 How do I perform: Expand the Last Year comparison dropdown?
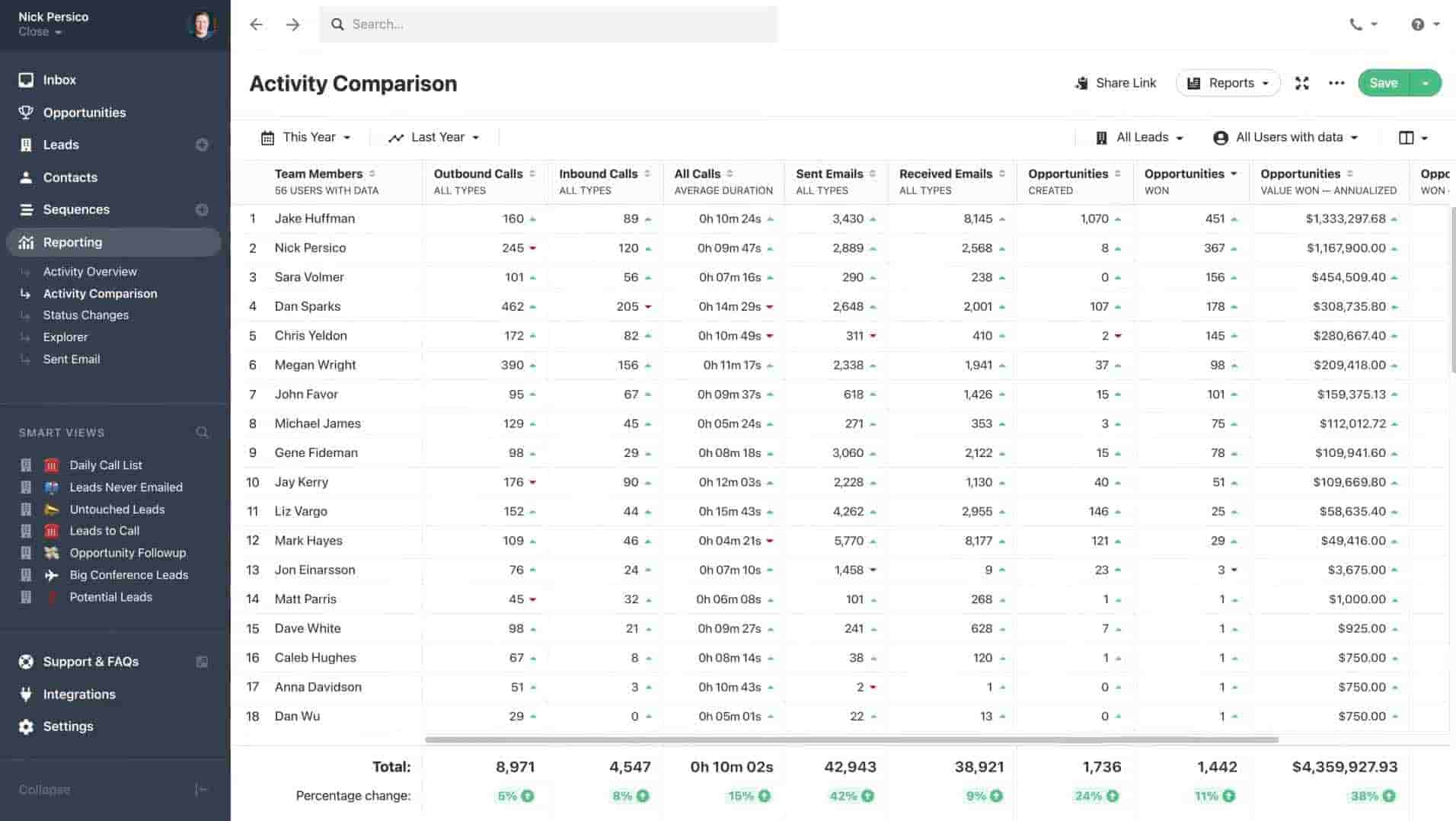pyautogui.click(x=434, y=137)
